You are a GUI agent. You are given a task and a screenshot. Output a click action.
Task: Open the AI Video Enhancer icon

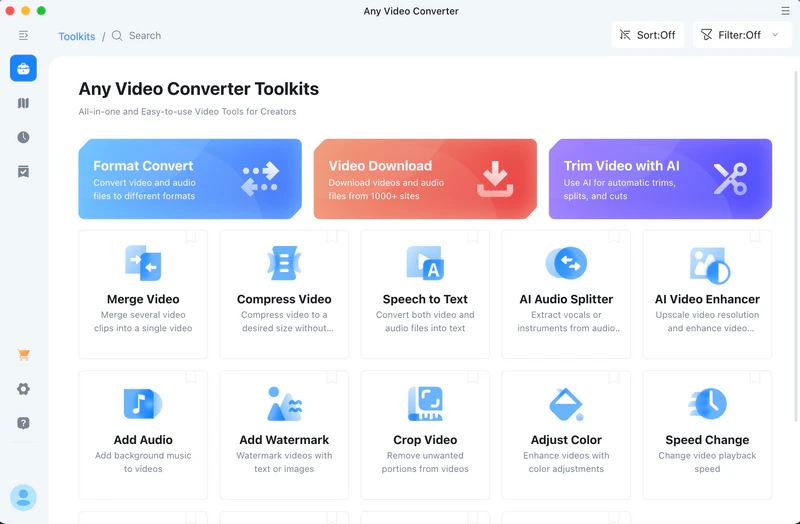pyautogui.click(x=708, y=264)
